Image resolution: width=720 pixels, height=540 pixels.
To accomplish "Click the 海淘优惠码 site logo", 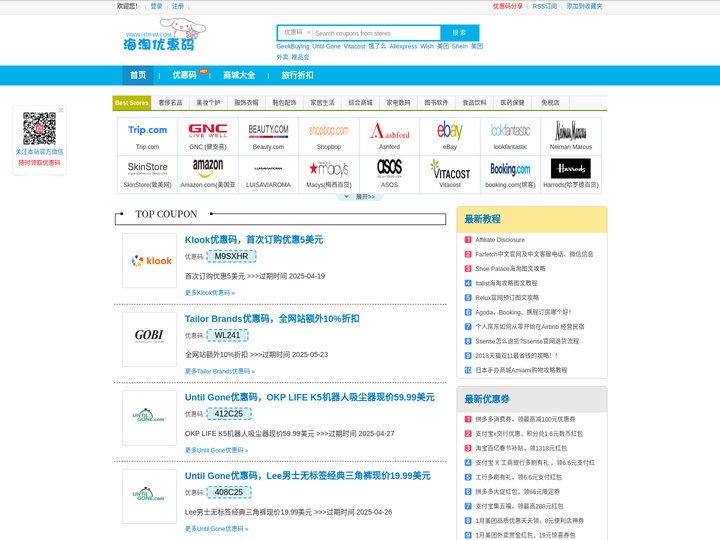I will (164, 35).
